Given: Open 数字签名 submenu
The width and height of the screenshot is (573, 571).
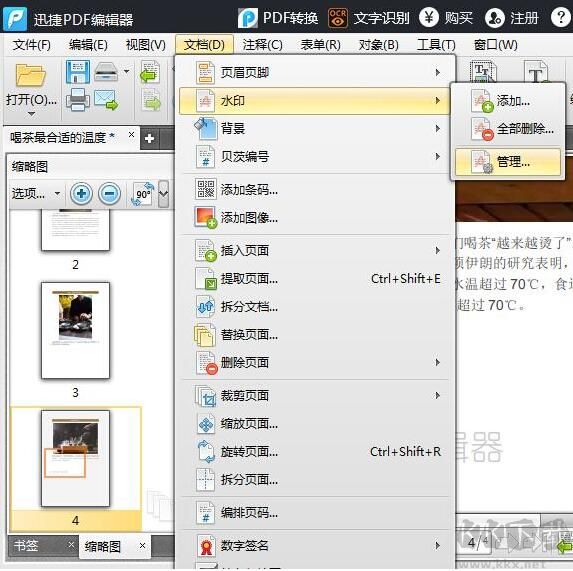Looking at the screenshot, I should [x=314, y=546].
